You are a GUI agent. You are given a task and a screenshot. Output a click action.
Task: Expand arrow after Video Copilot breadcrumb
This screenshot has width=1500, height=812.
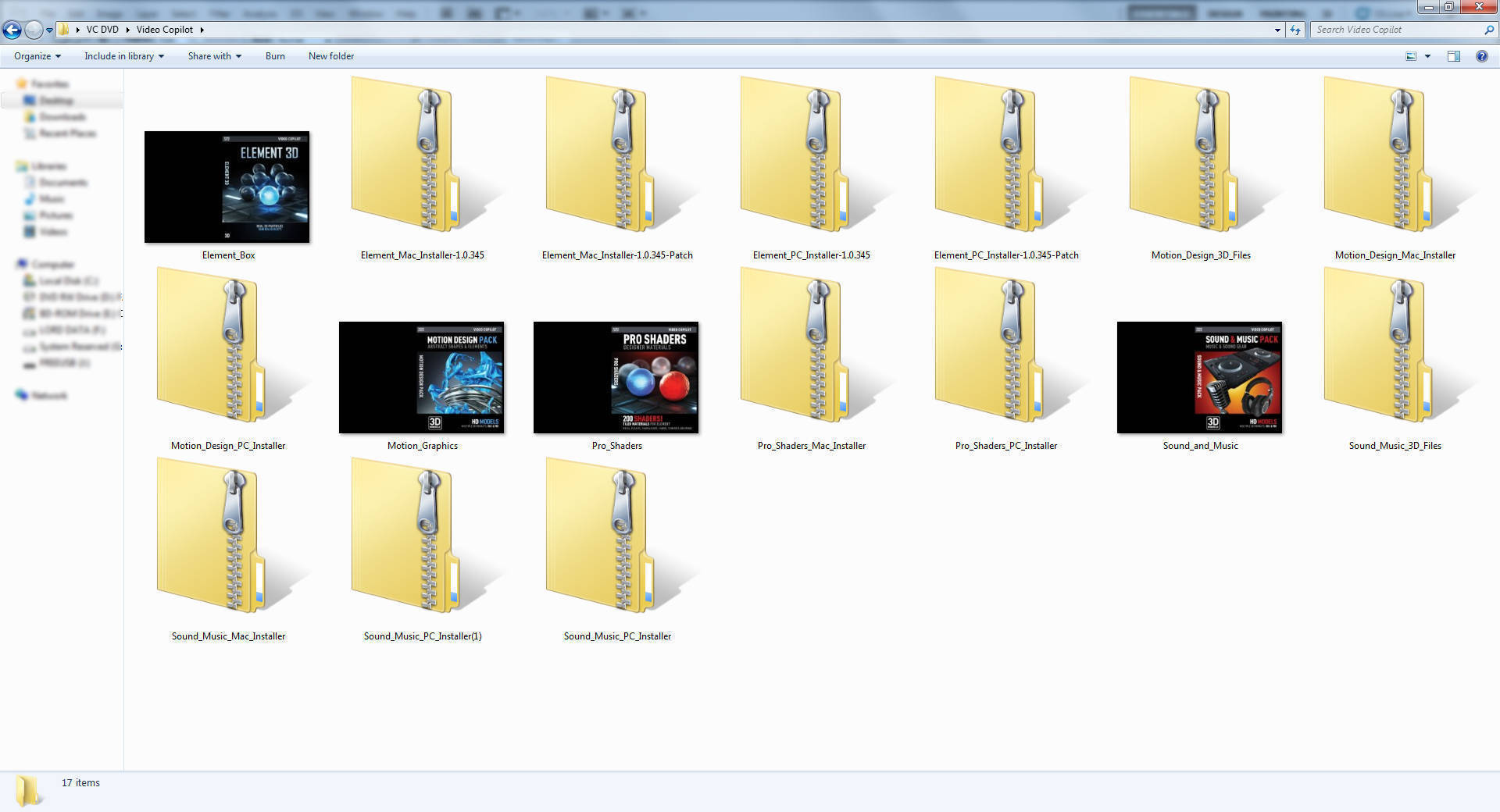tap(202, 30)
